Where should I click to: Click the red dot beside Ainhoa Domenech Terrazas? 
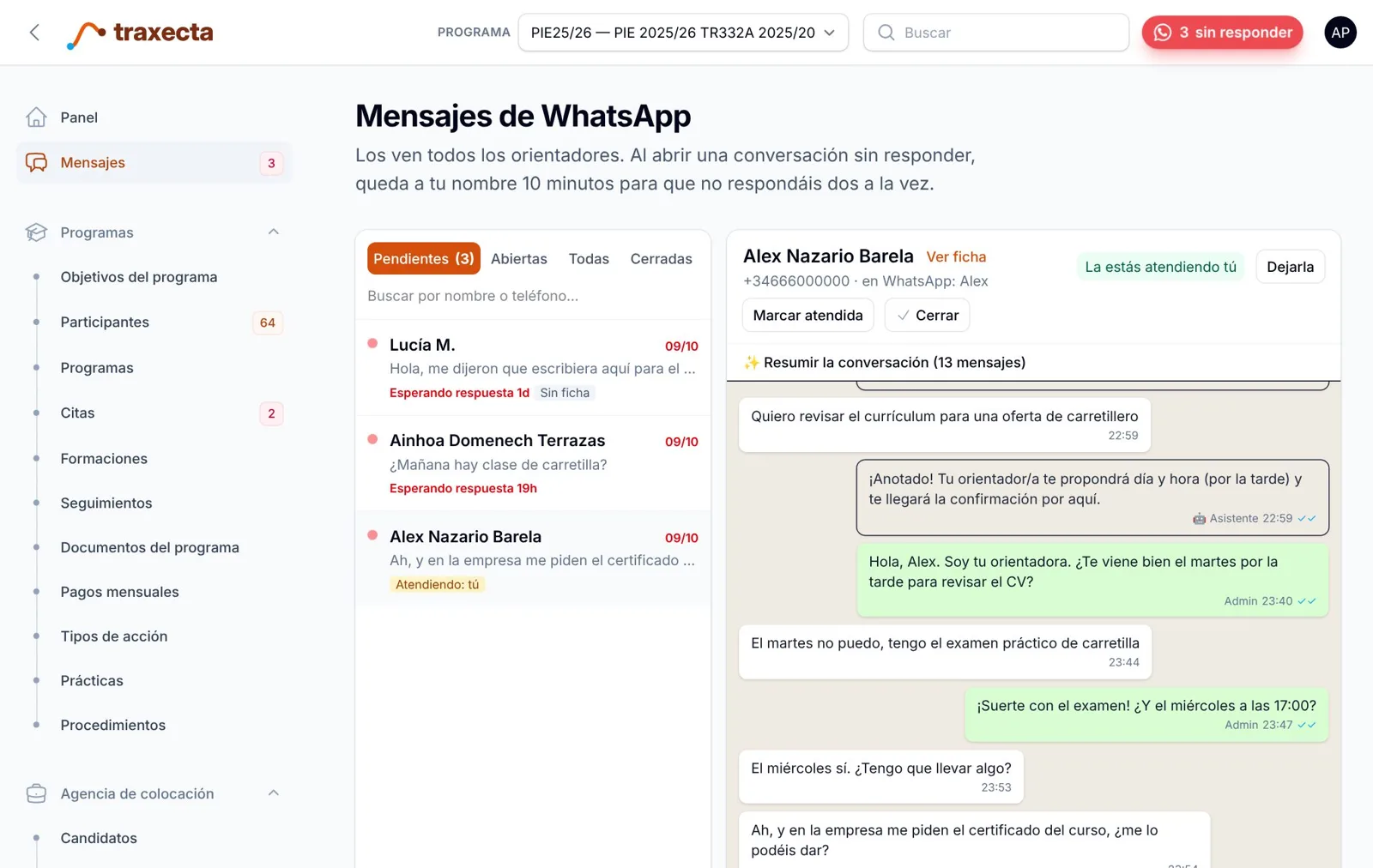click(372, 439)
